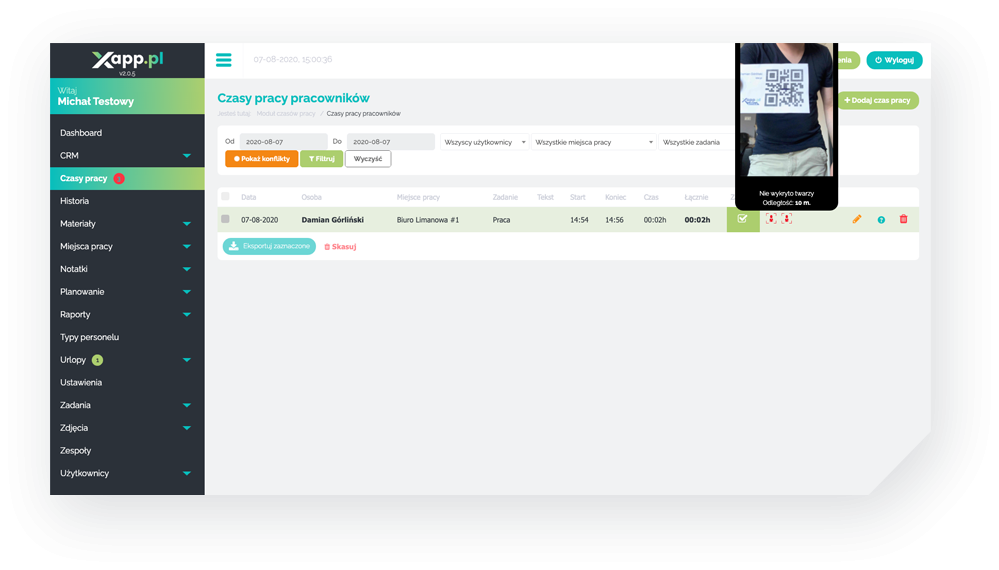
Task: Click the Do date field
Action: point(391,142)
